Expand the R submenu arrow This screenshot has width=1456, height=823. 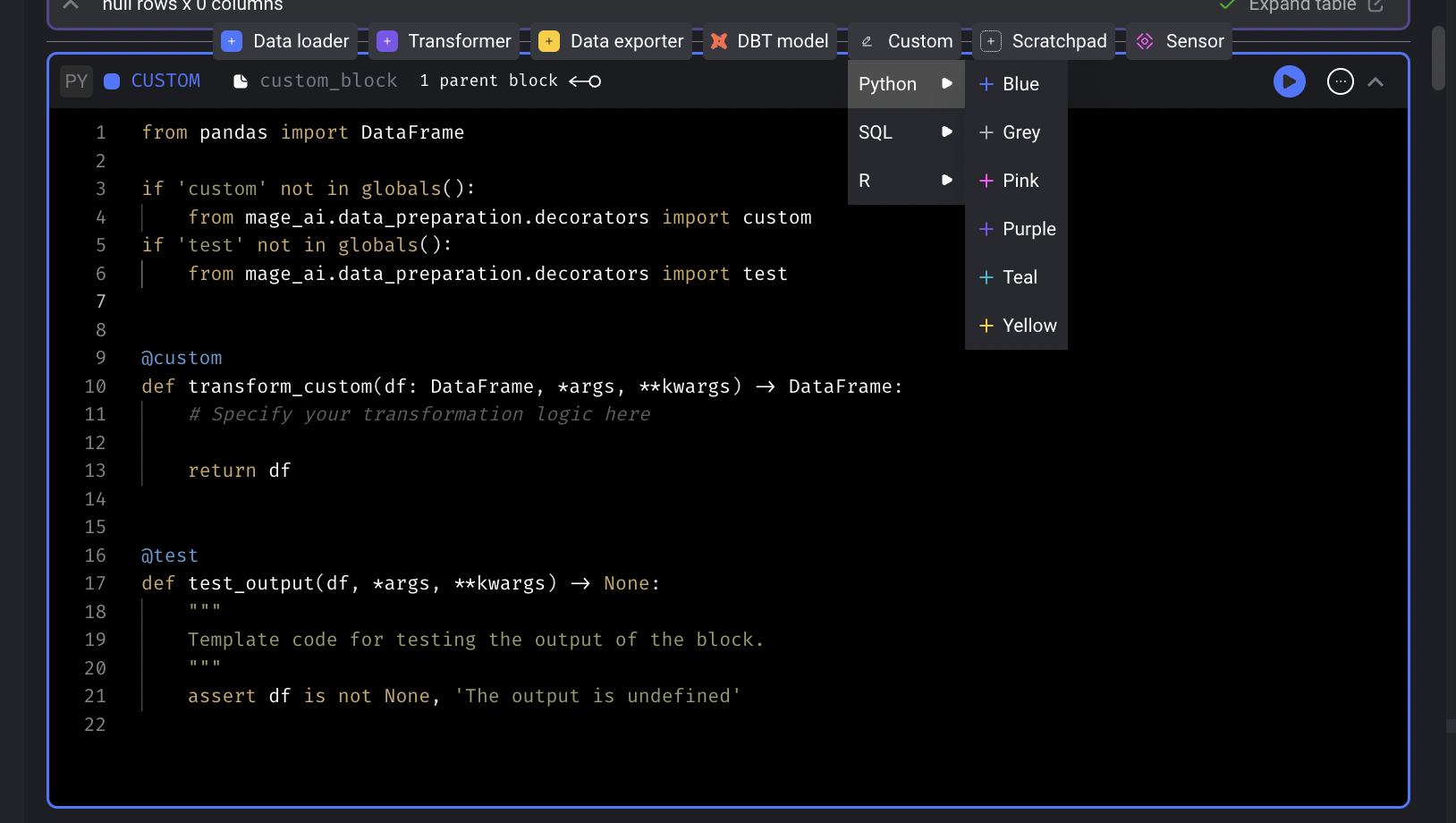click(947, 180)
